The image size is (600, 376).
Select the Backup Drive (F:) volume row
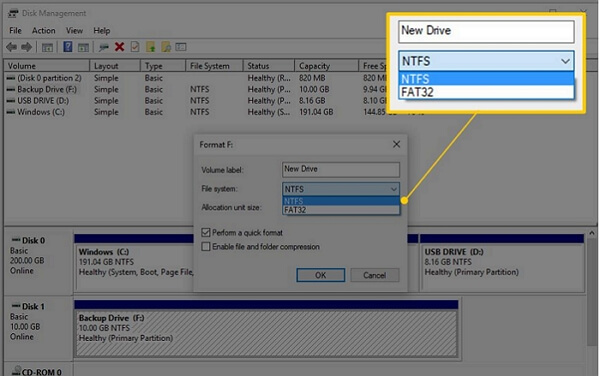[x=47, y=90]
